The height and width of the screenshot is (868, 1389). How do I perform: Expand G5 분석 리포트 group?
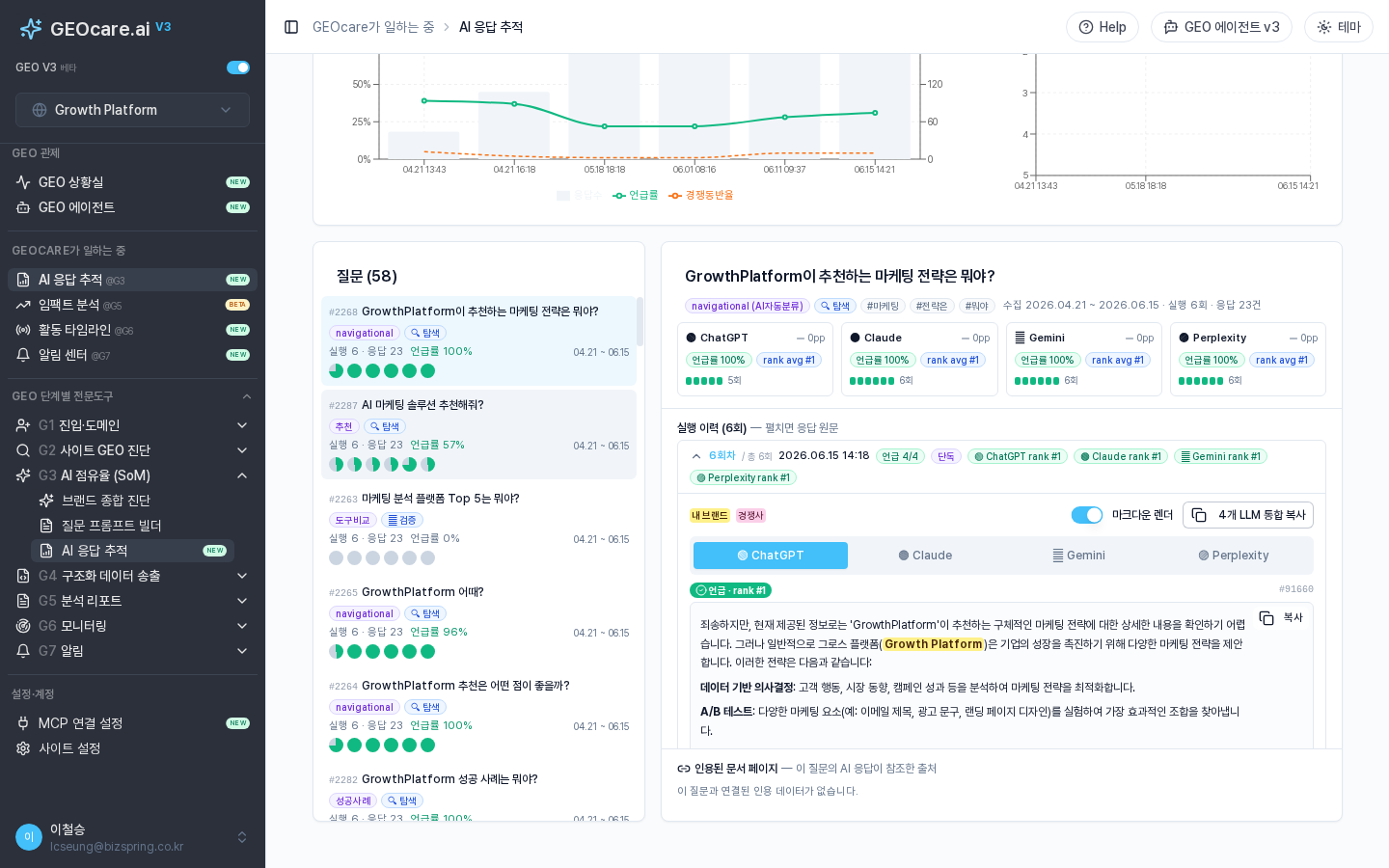click(132, 601)
